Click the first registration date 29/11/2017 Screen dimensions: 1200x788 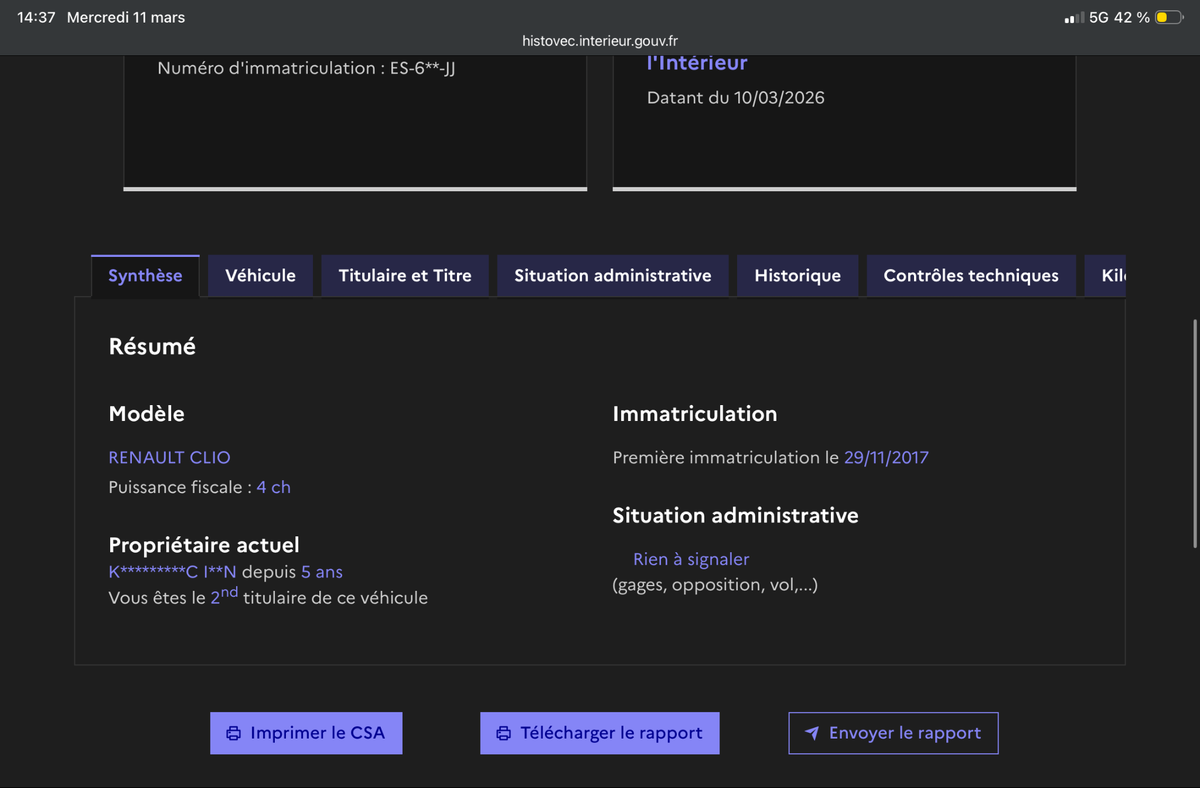(x=886, y=458)
